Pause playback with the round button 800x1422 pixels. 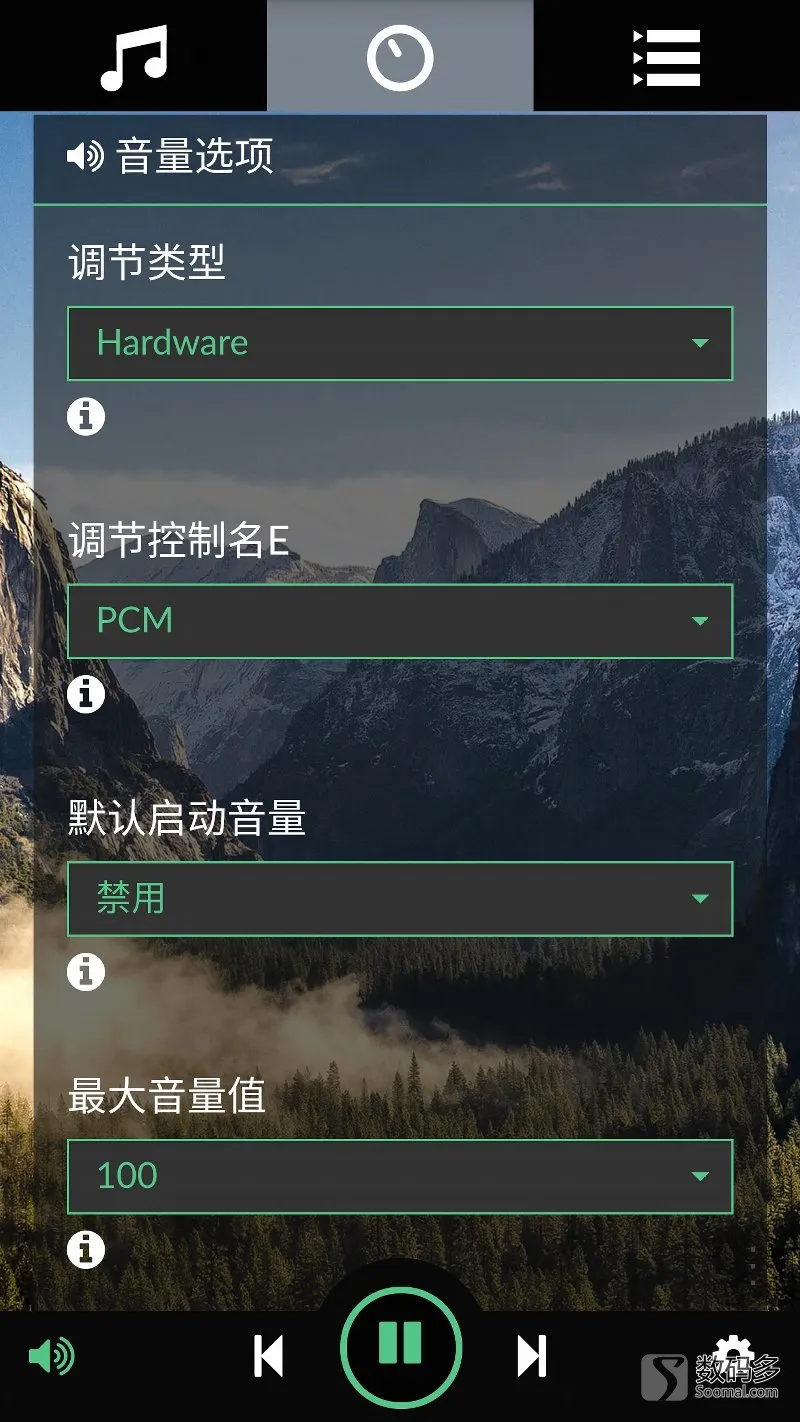click(400, 1347)
